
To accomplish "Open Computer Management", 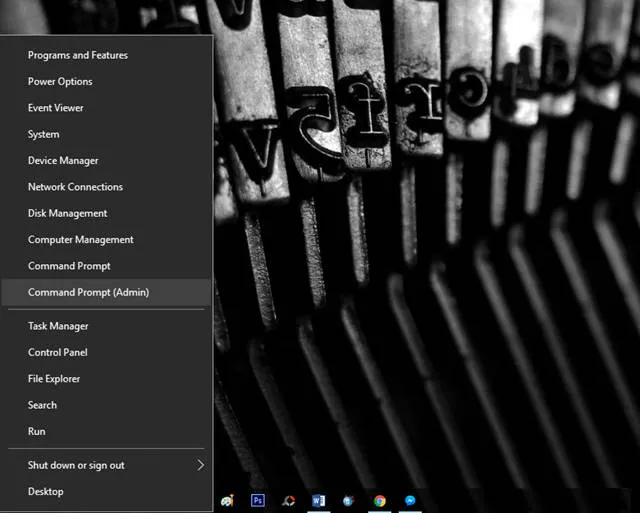I will (x=106, y=240).
